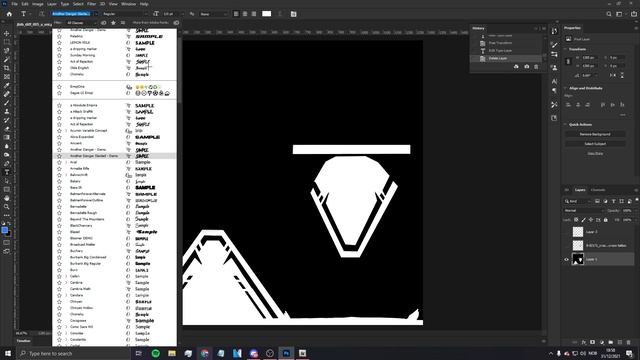640x360 pixels.
Task: Open the Filter menu
Action: [x=91, y=4]
